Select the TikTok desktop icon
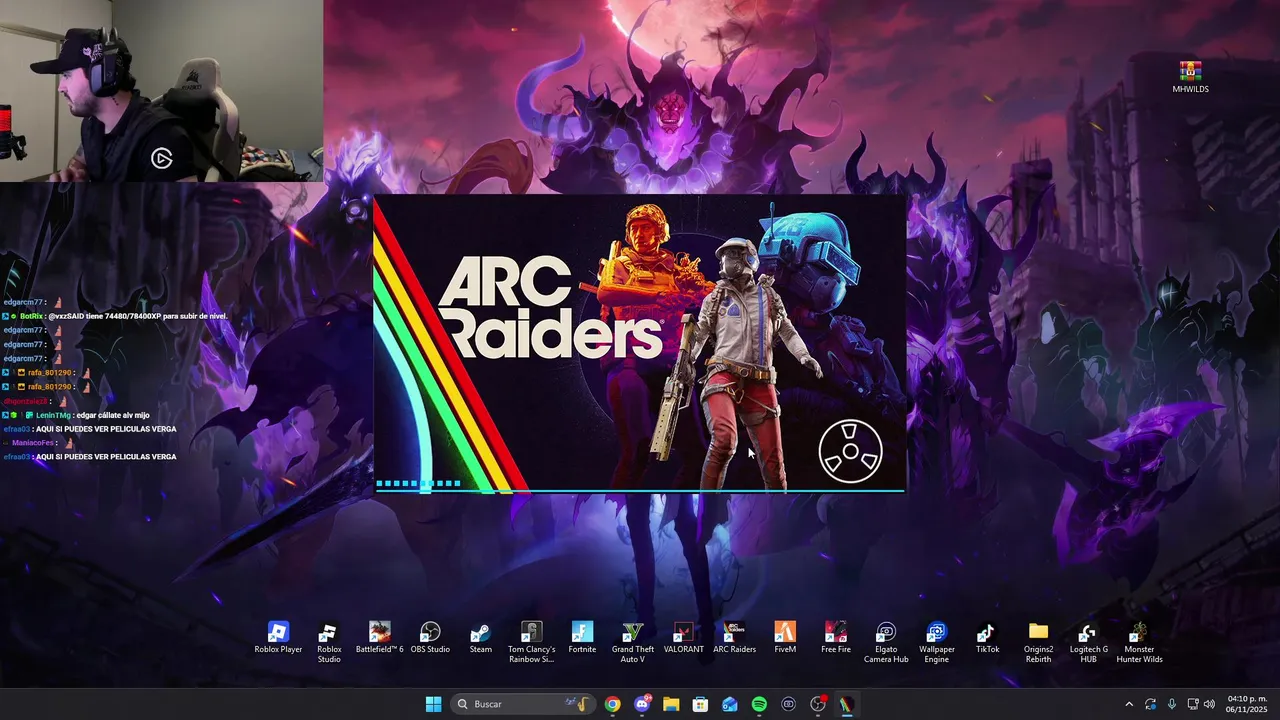 987,638
